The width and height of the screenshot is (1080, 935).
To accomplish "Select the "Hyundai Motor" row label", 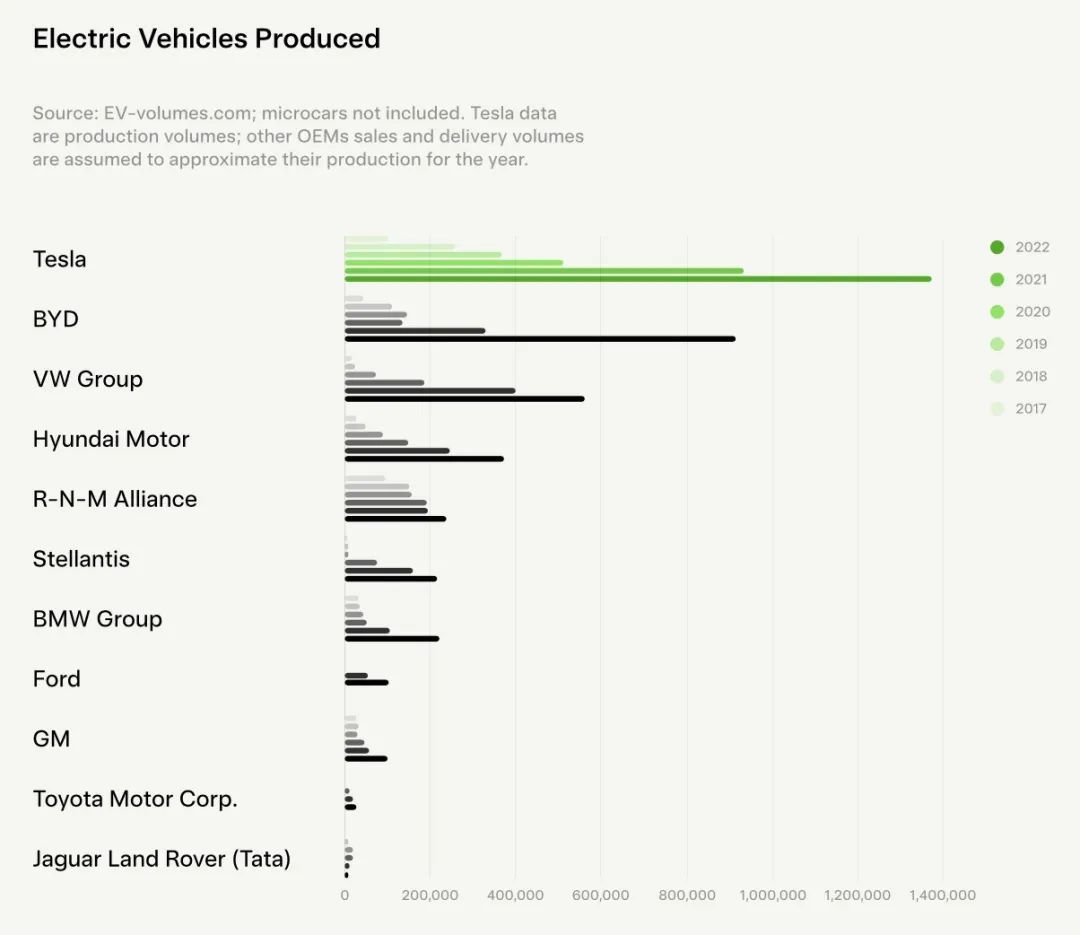I will click(x=111, y=439).
